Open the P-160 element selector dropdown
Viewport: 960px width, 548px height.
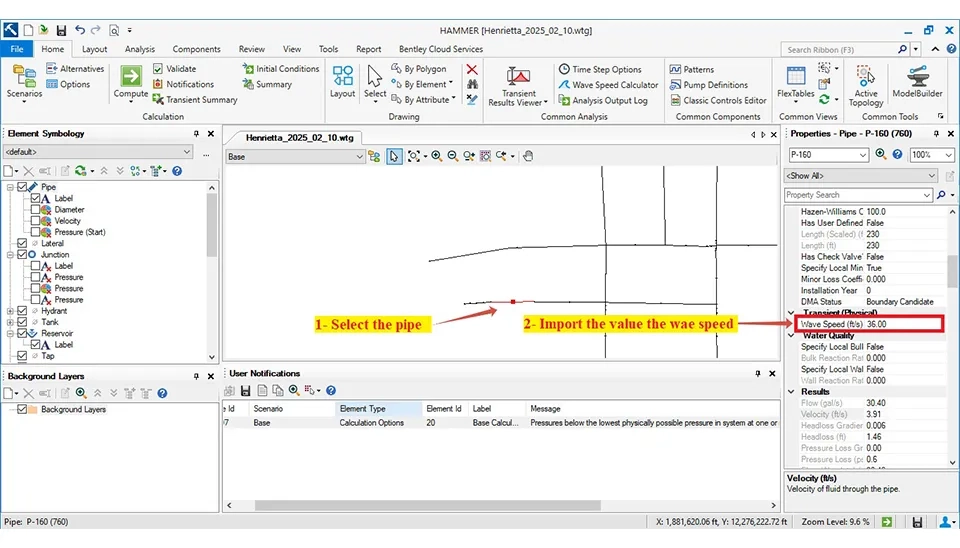point(863,155)
